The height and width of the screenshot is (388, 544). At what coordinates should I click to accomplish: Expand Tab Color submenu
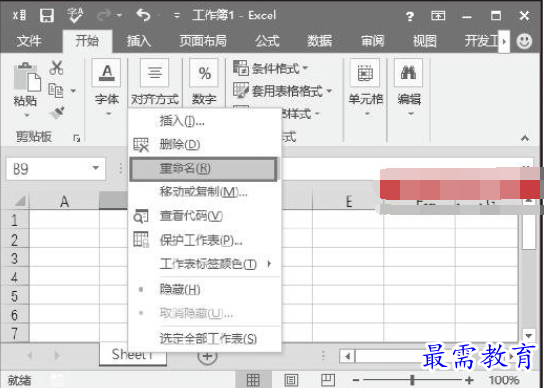click(269, 264)
